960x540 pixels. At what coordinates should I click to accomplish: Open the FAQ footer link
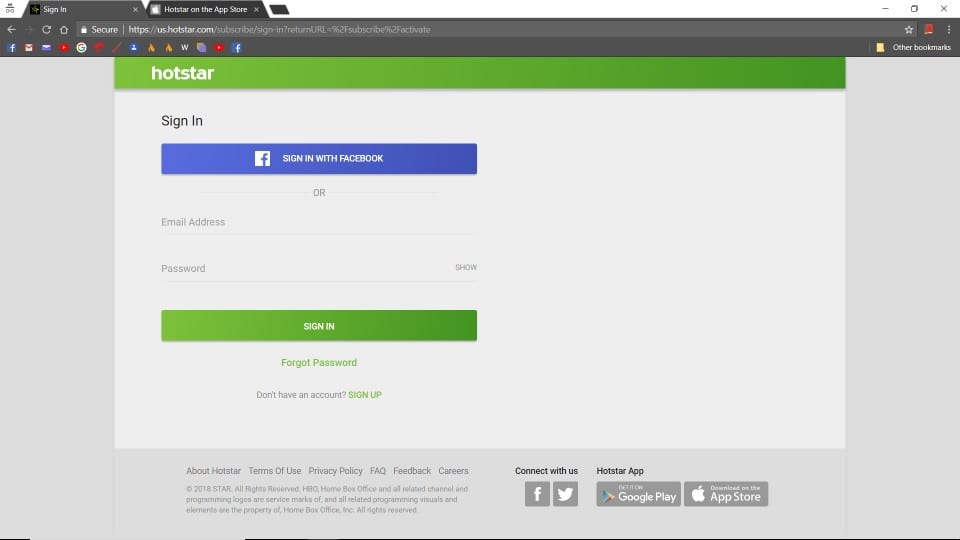[378, 471]
